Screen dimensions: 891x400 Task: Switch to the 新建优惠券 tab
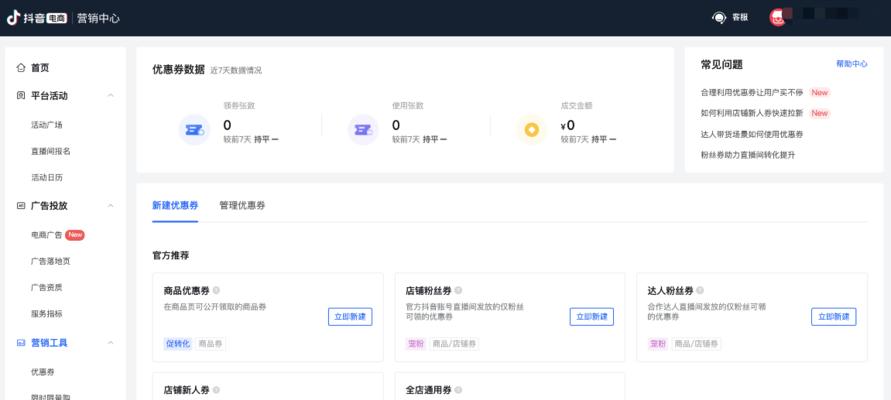point(175,206)
